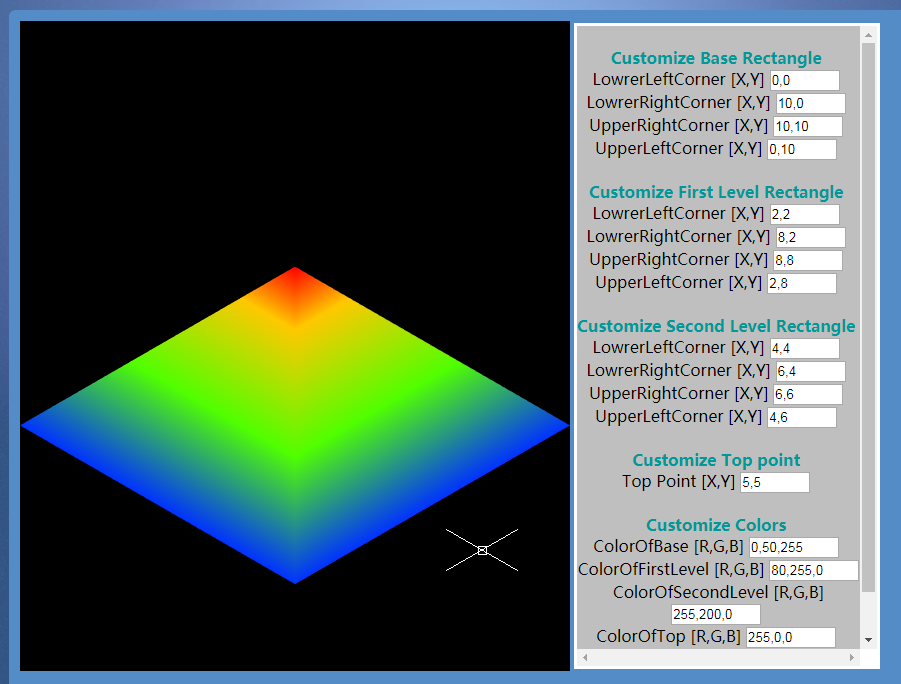Click the Customize Second Level Rectangle heading
Viewport: 901px width, 684px height.
pyautogui.click(x=716, y=326)
